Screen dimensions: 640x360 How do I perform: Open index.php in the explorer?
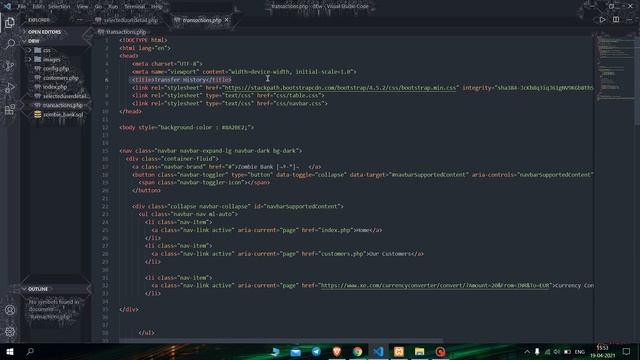point(55,87)
